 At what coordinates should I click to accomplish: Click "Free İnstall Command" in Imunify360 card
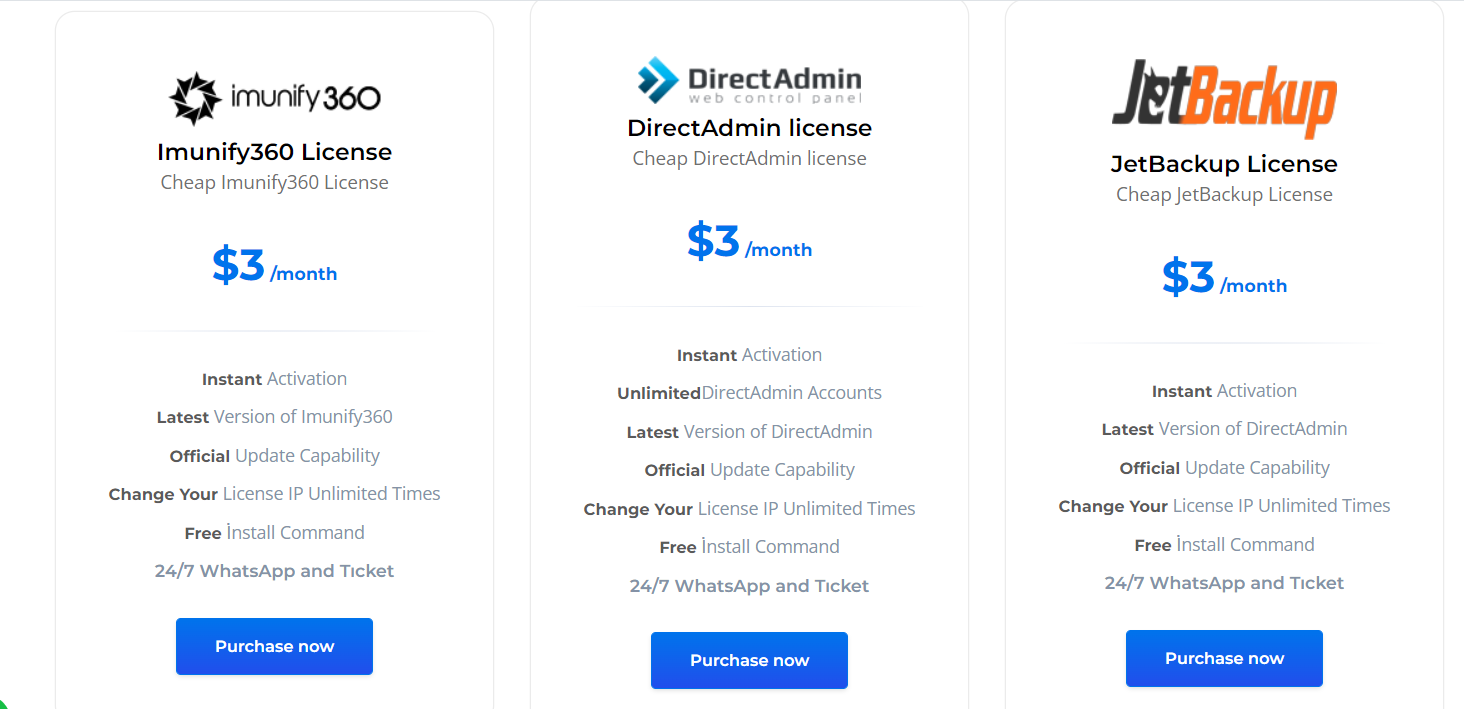click(274, 533)
